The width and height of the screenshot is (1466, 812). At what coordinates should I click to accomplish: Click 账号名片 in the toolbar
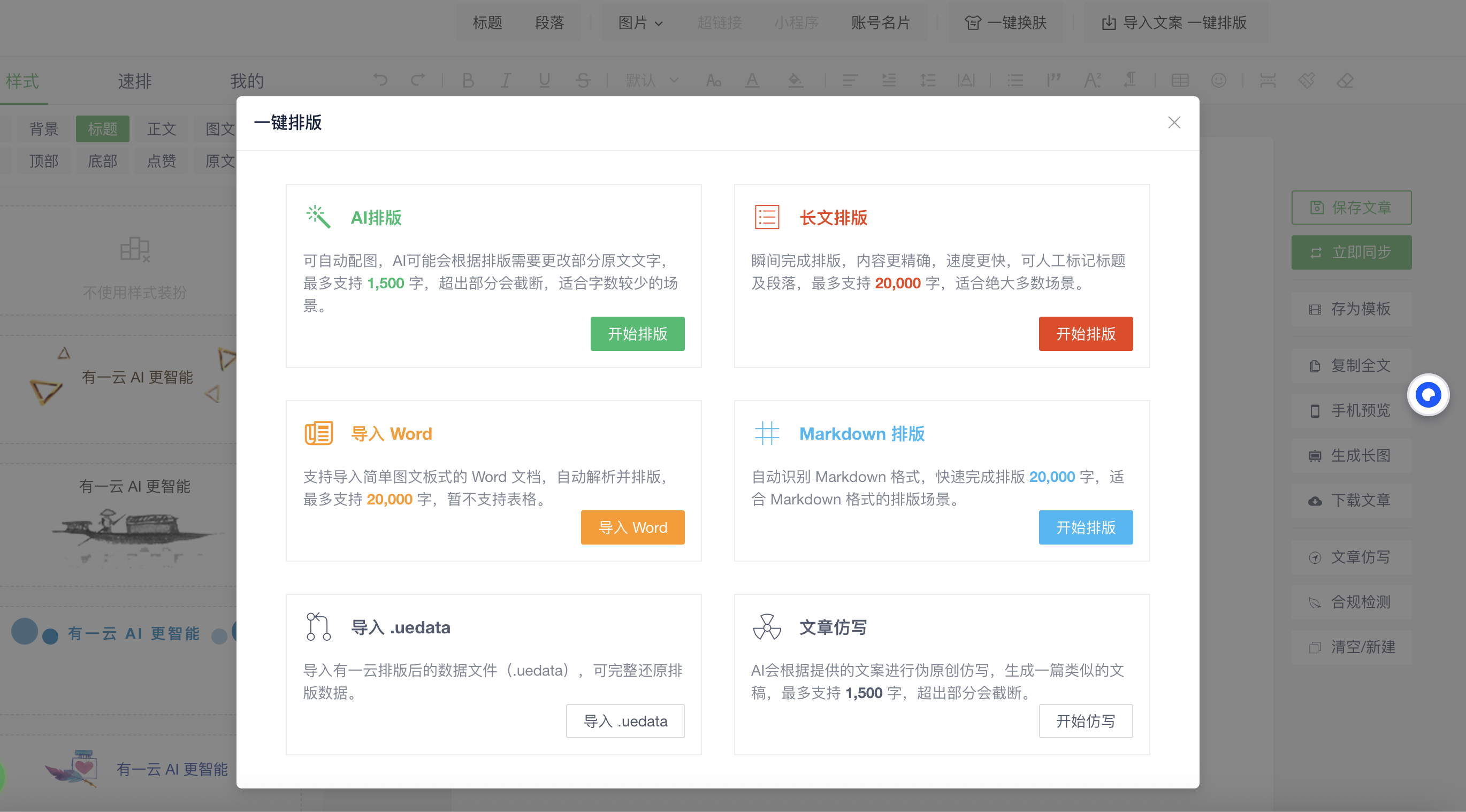click(x=880, y=23)
